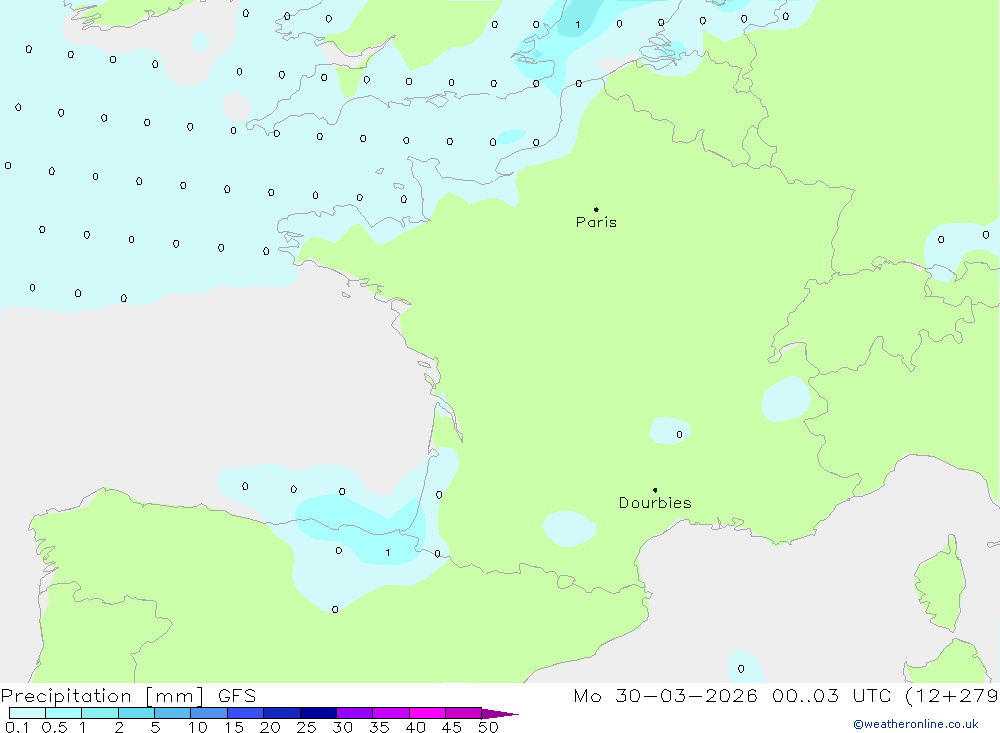
Task: Open the weatheronline.co.uk copyright link
Action: point(916,724)
